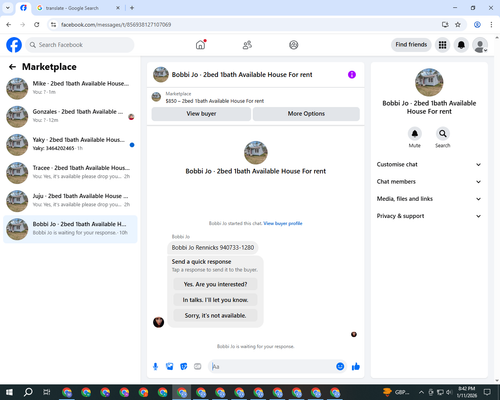Send quick reply 'Sorry, it's not available.'
This screenshot has width=500, height=400.
[215, 316]
